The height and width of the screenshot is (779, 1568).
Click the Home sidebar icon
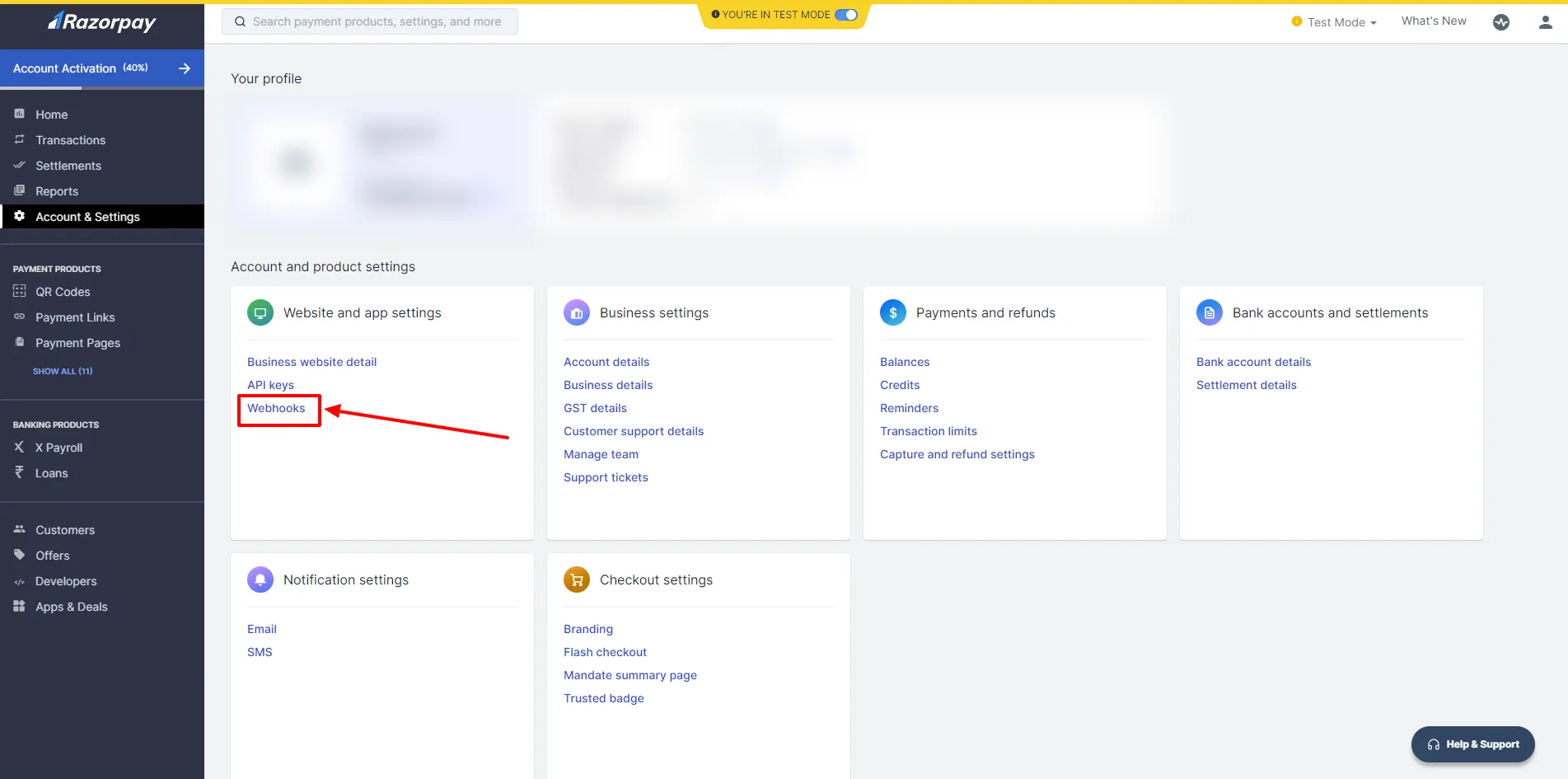[x=20, y=114]
